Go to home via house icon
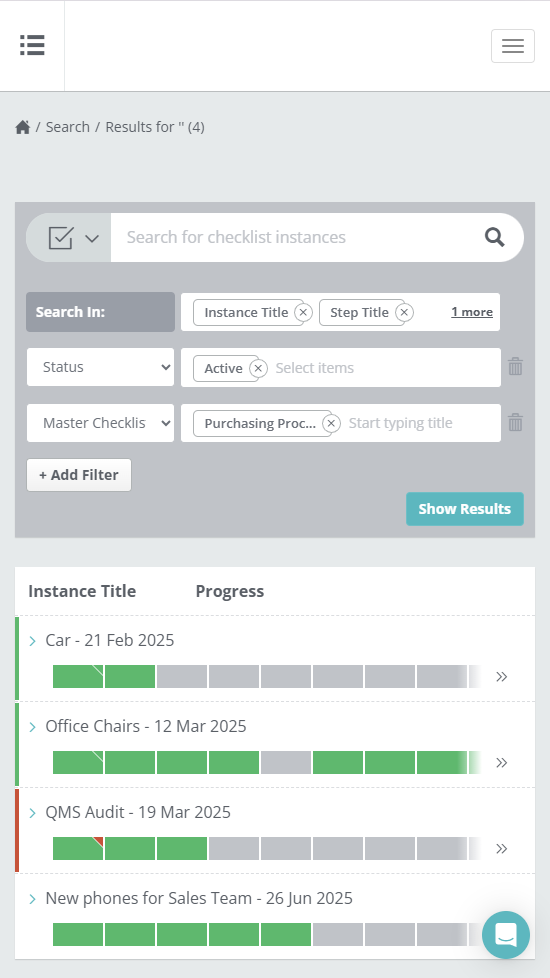The width and height of the screenshot is (550, 978). [23, 127]
